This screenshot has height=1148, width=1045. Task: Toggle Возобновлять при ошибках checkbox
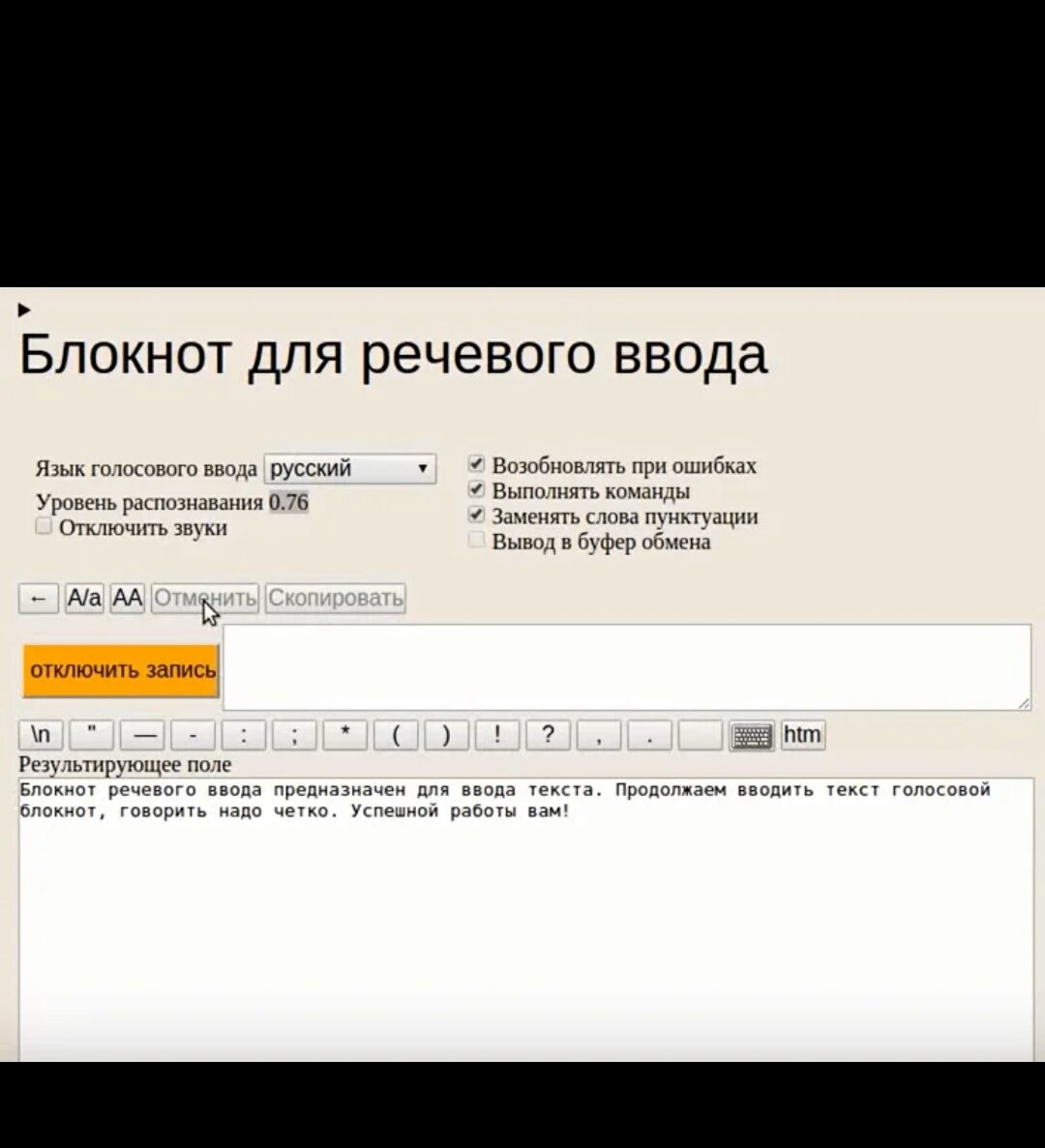pyautogui.click(x=476, y=464)
